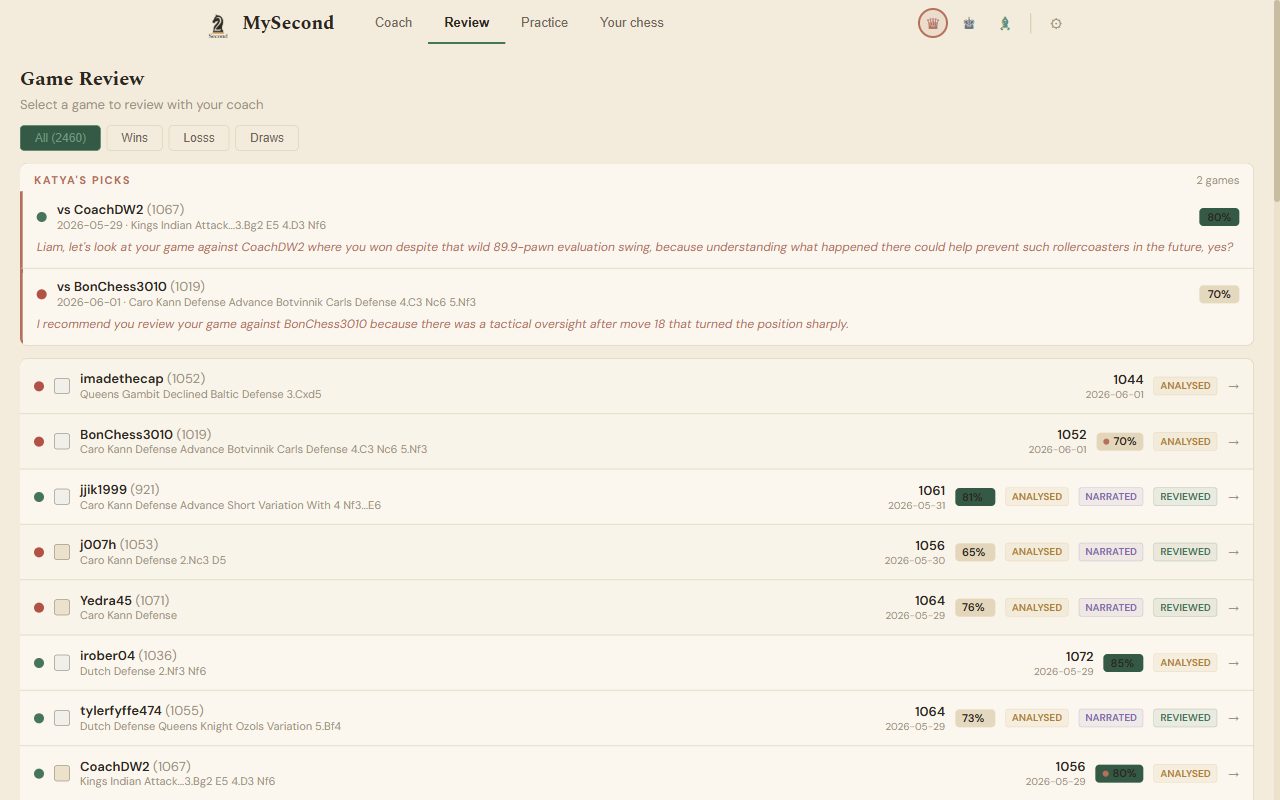Open Katya's pick vs BonChess3010
1280x800 pixels.
tap(637, 306)
